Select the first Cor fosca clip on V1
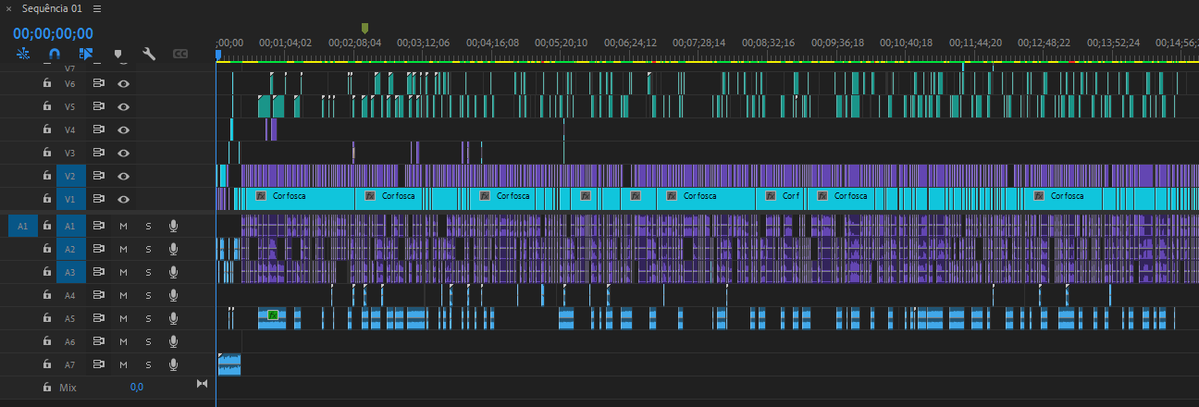 tap(299, 199)
